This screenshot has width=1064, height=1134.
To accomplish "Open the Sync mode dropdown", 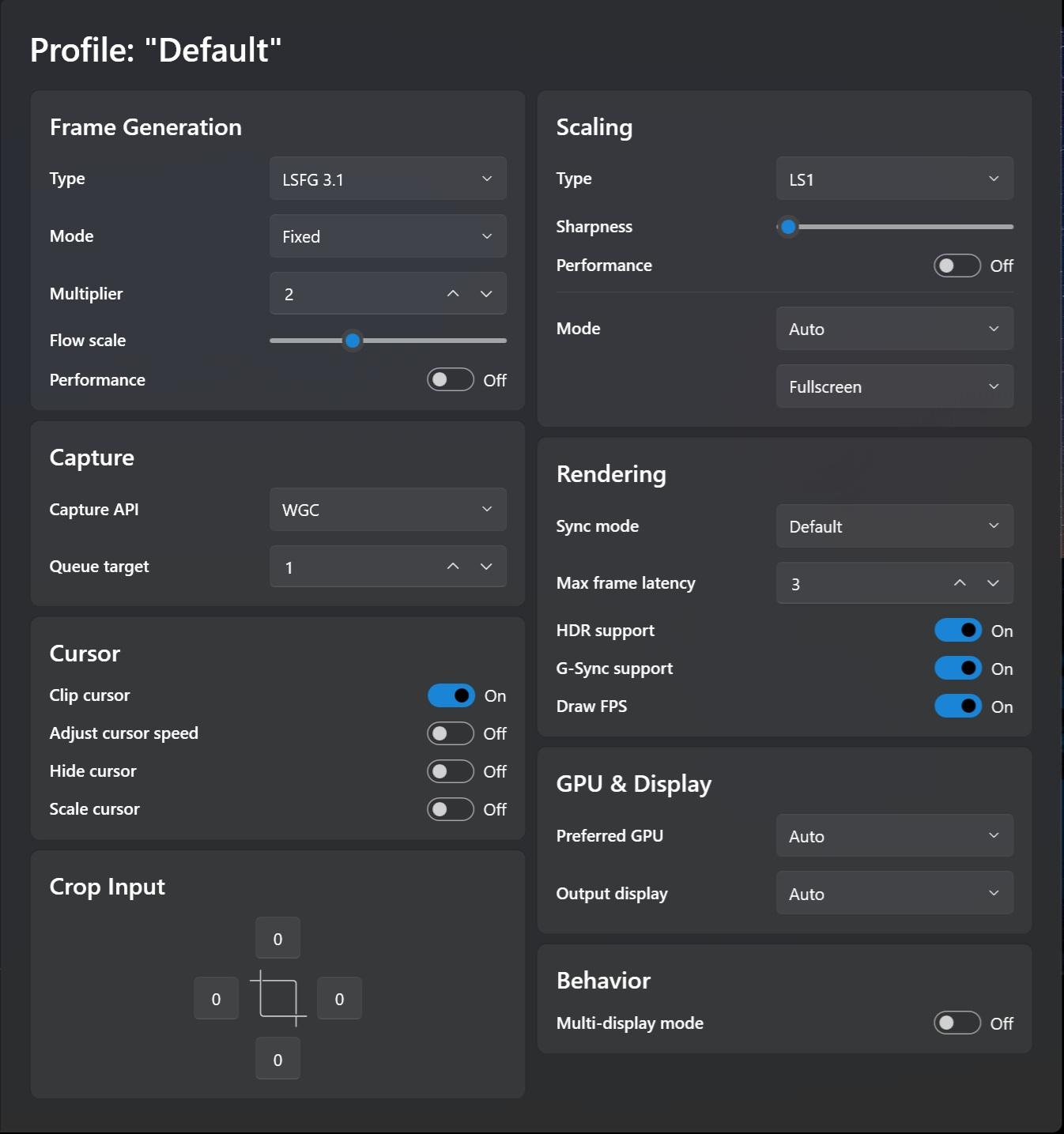I will click(894, 526).
